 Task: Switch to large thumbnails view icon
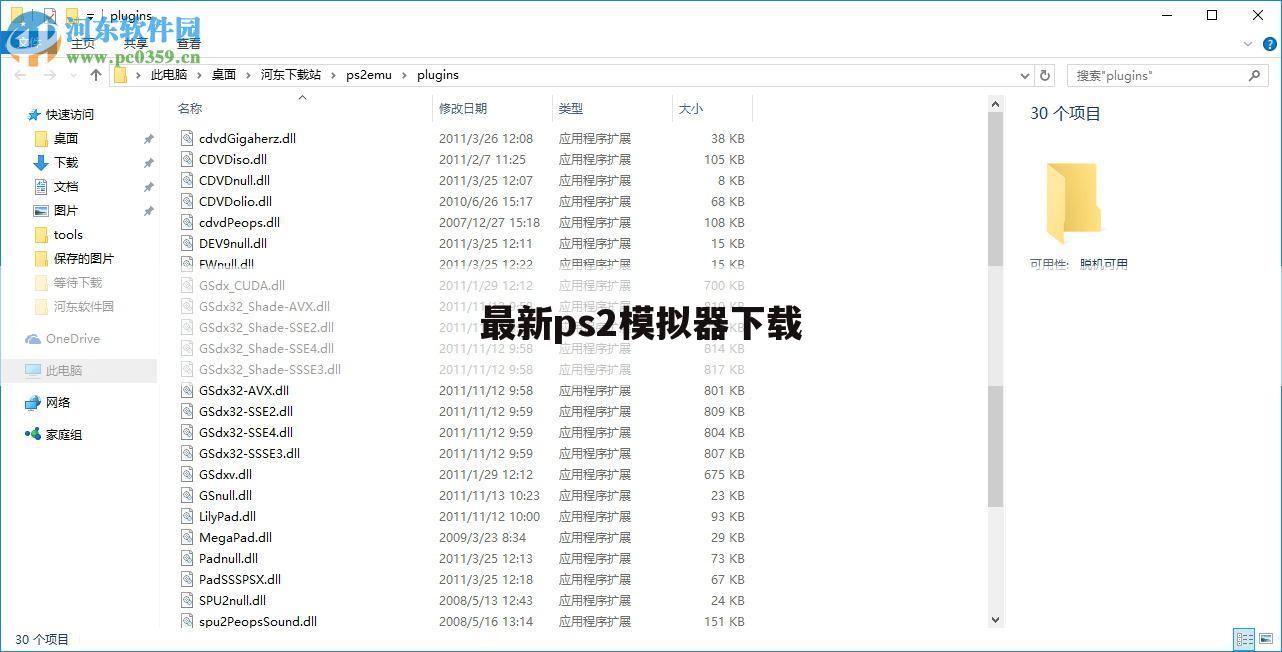pyautogui.click(x=1267, y=638)
